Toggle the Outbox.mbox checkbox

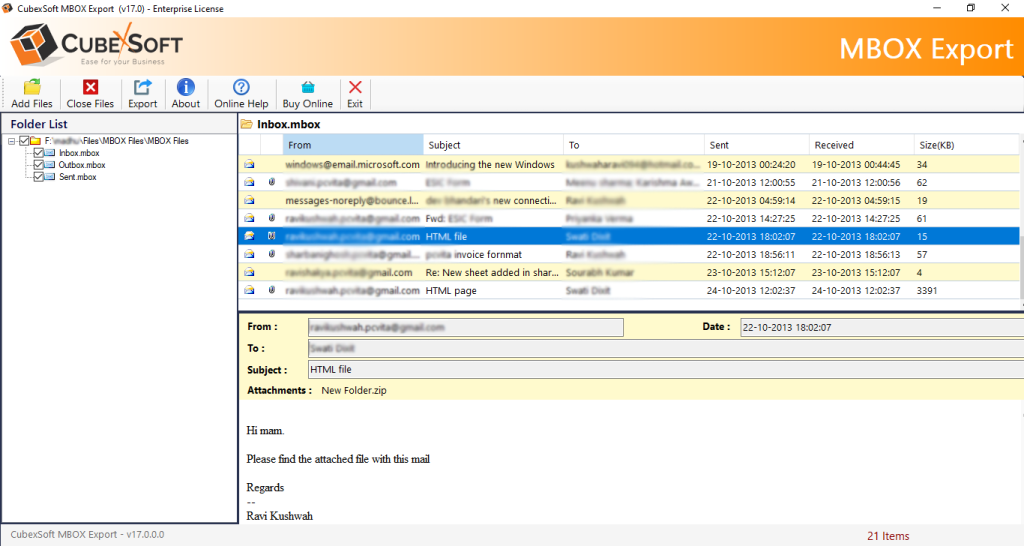(39, 165)
